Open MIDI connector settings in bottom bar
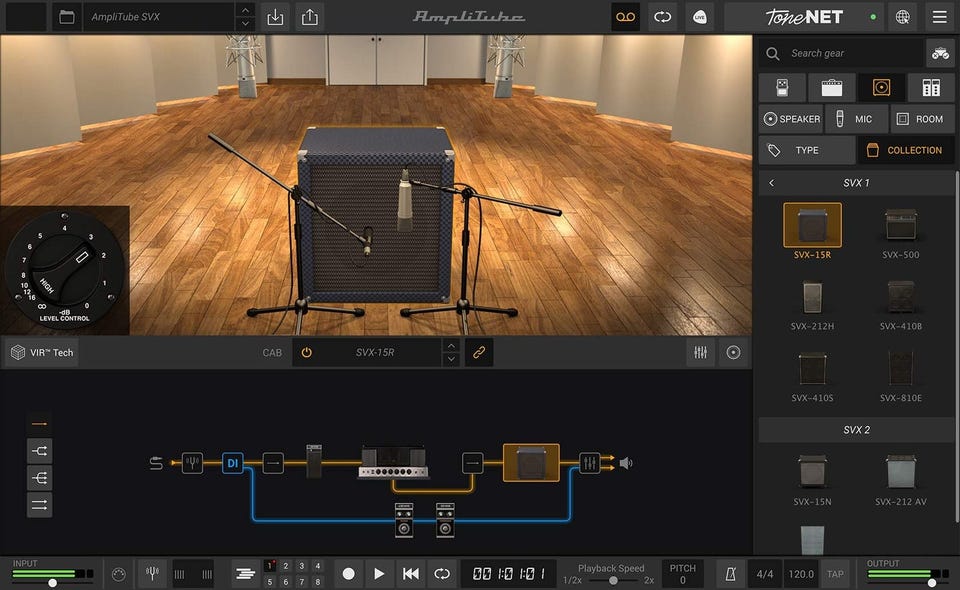Image resolution: width=960 pixels, height=590 pixels. tap(119, 574)
